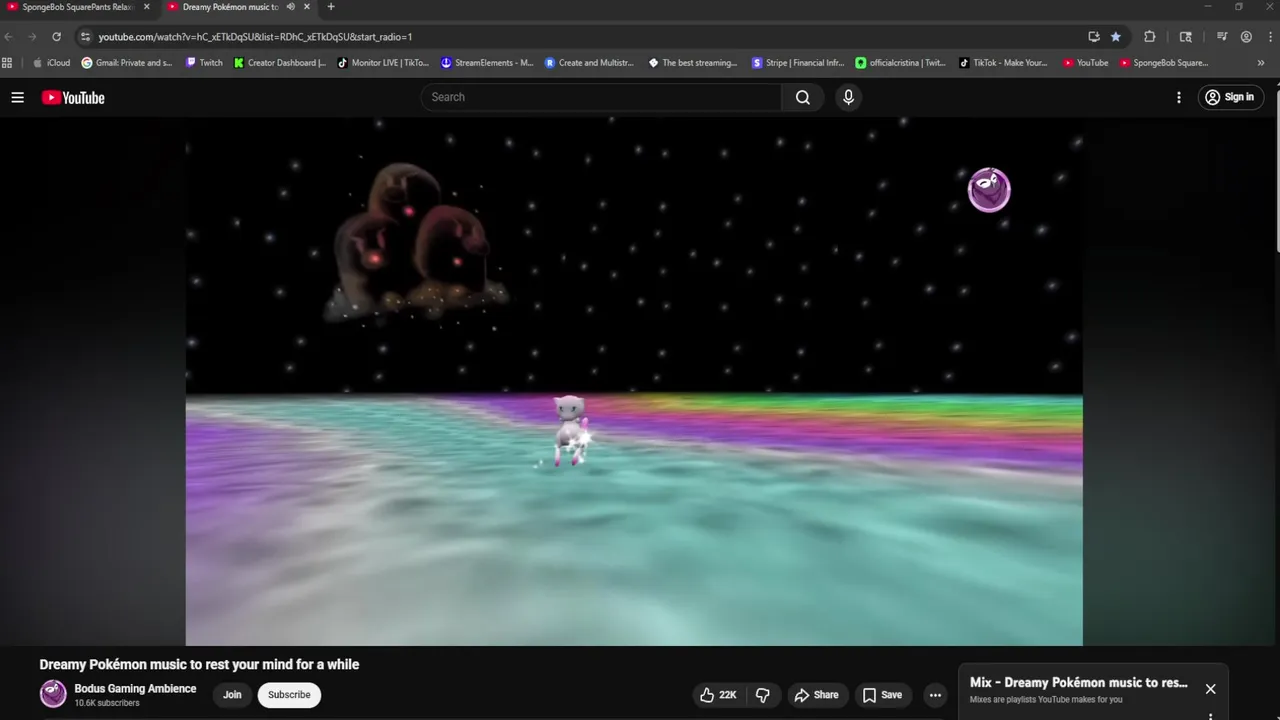Click the YouTube search input field

601,97
